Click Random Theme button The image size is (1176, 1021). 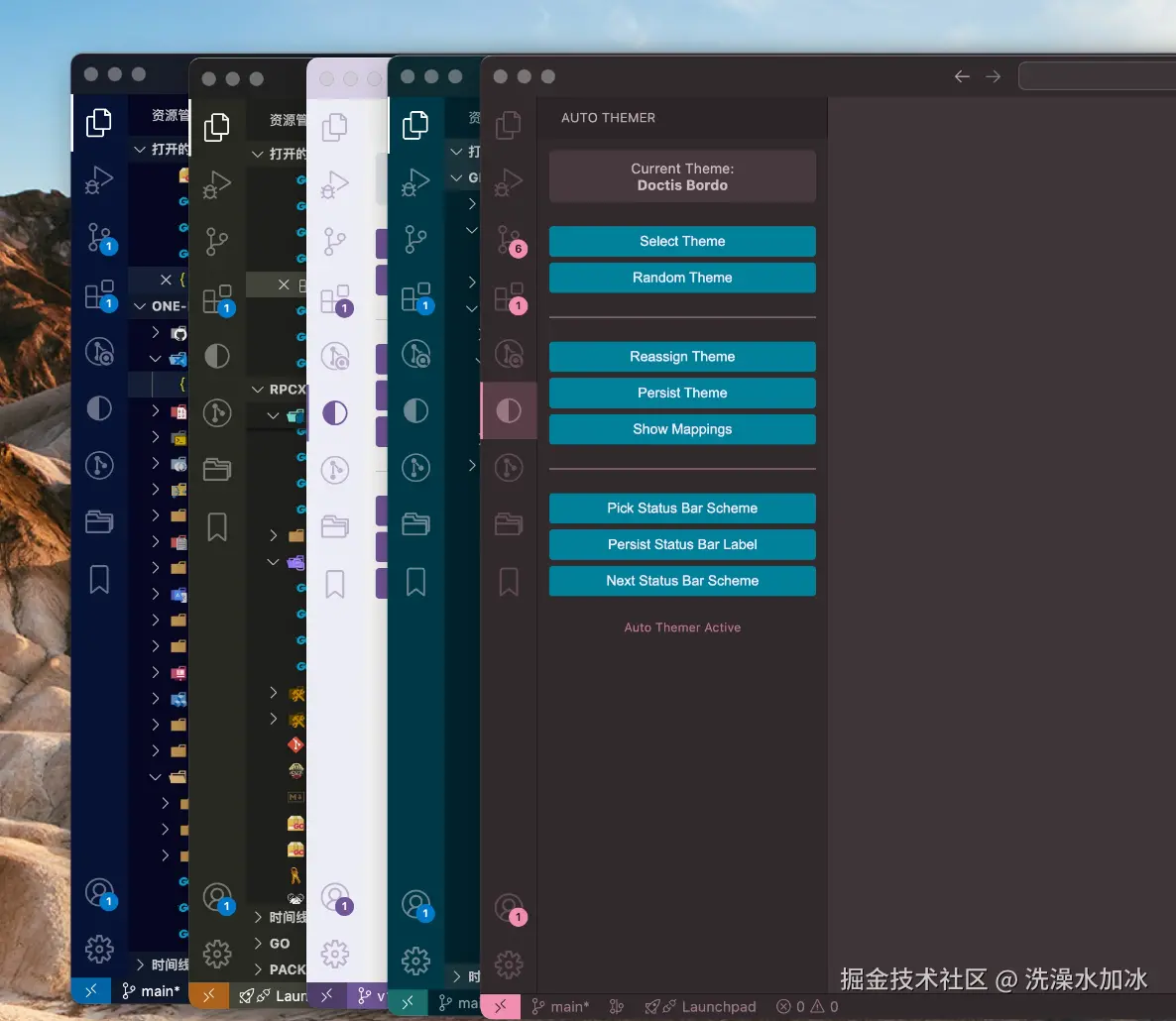click(x=682, y=278)
